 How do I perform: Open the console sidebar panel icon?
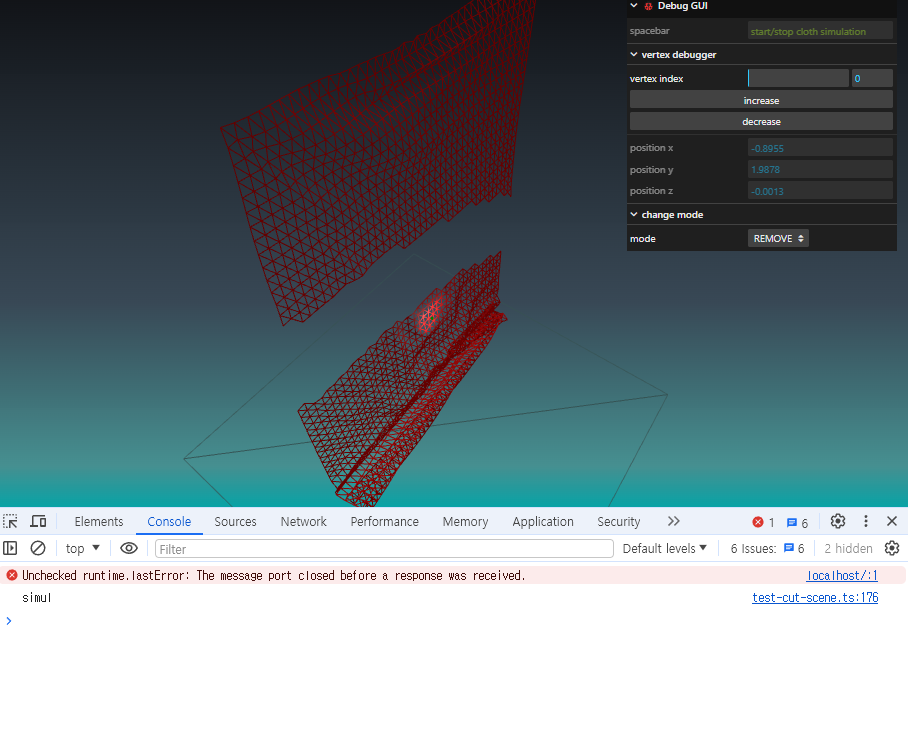(x=10, y=548)
